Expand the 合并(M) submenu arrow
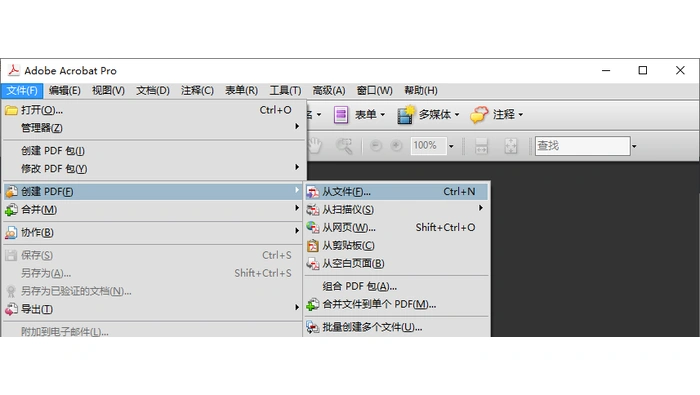Viewport: 700px width, 395px height. [297, 208]
